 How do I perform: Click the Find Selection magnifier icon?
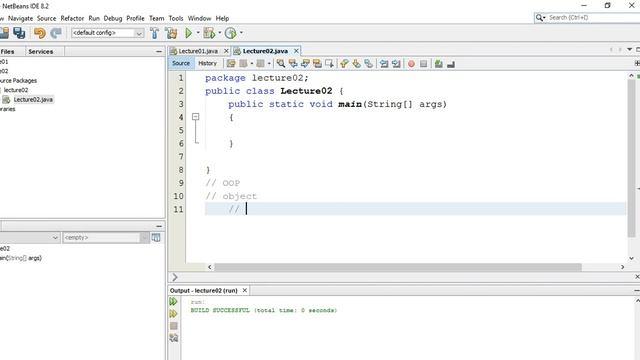click(x=281, y=64)
